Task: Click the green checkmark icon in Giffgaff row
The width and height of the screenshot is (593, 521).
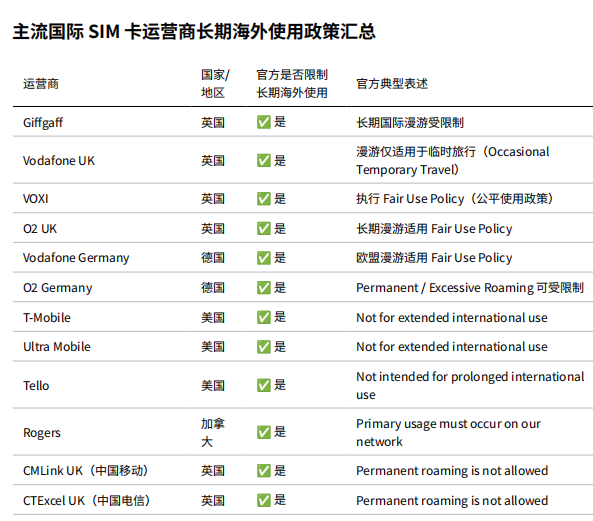Action: (264, 122)
